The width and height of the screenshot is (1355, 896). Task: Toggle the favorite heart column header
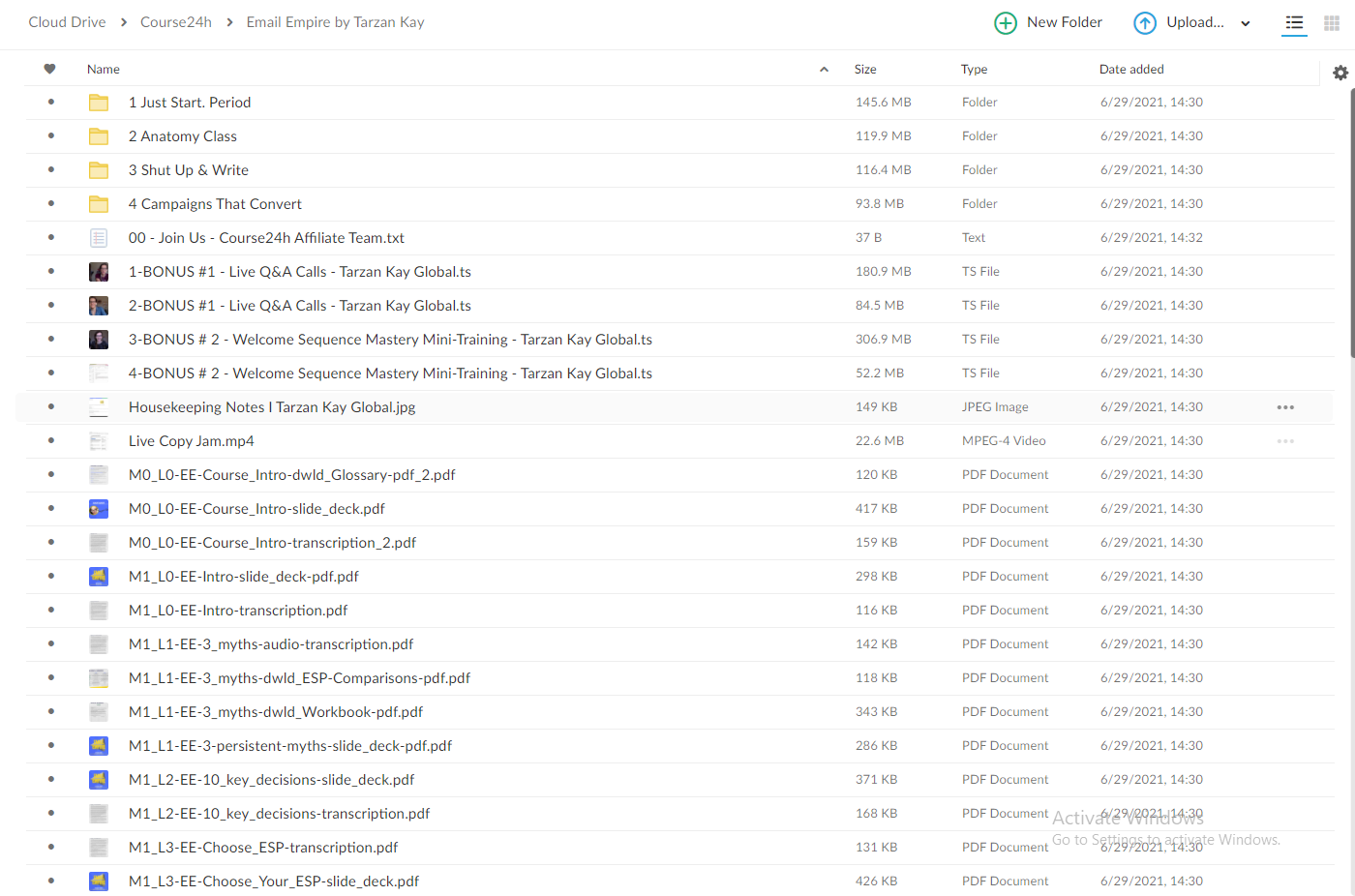(50, 69)
